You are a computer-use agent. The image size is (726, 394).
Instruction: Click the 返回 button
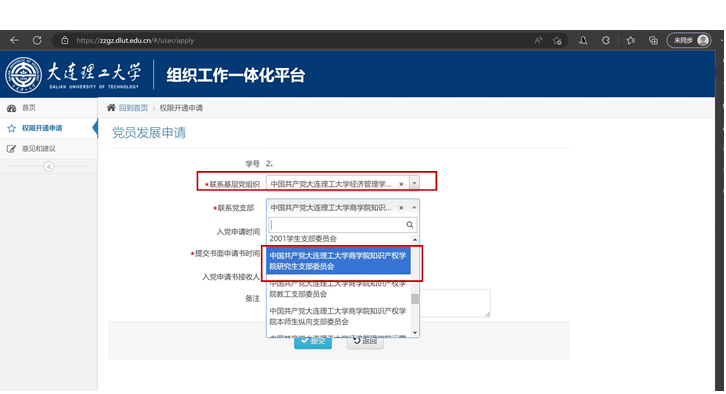[x=365, y=341]
